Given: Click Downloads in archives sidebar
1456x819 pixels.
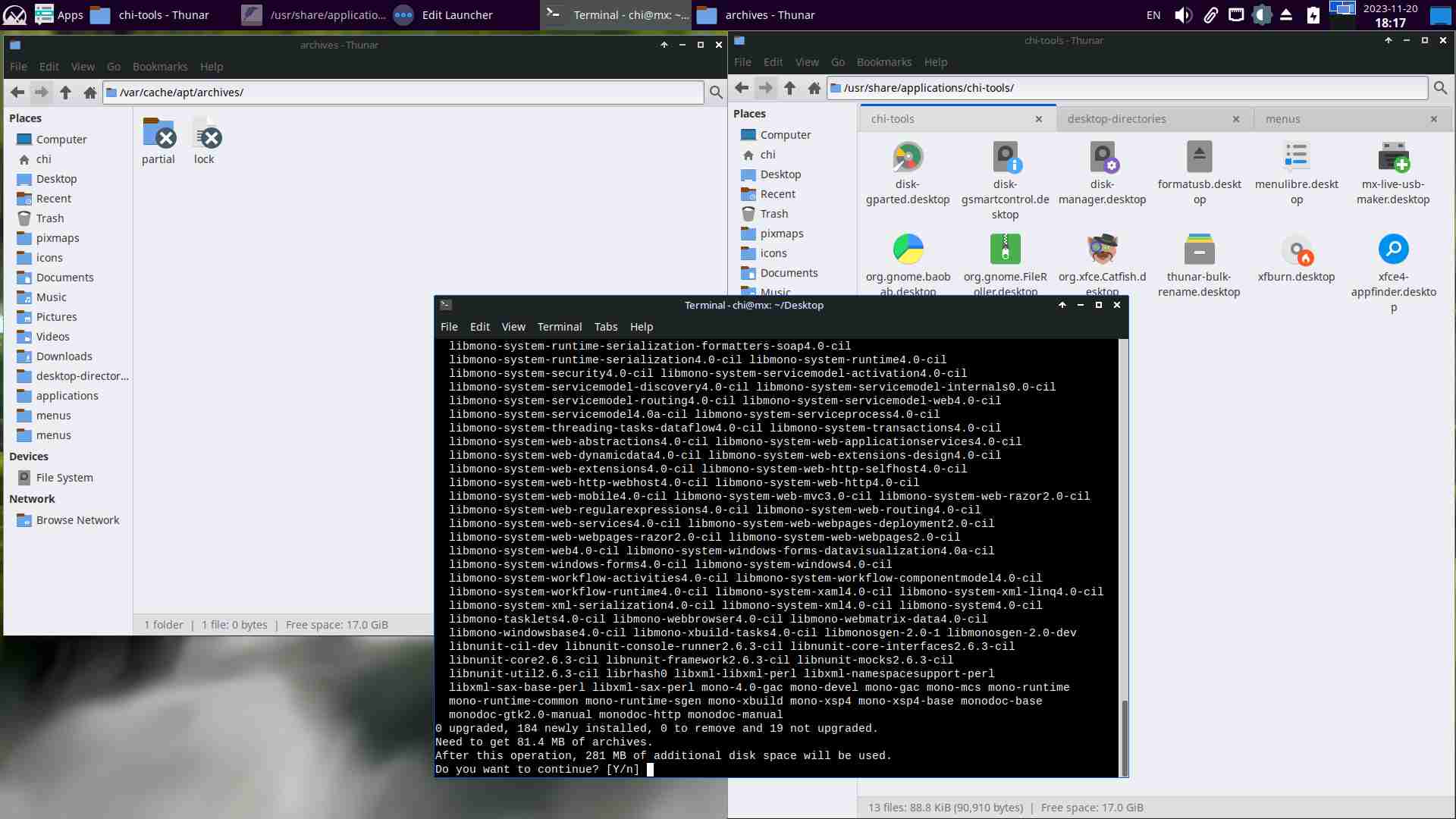Looking at the screenshot, I should (64, 356).
